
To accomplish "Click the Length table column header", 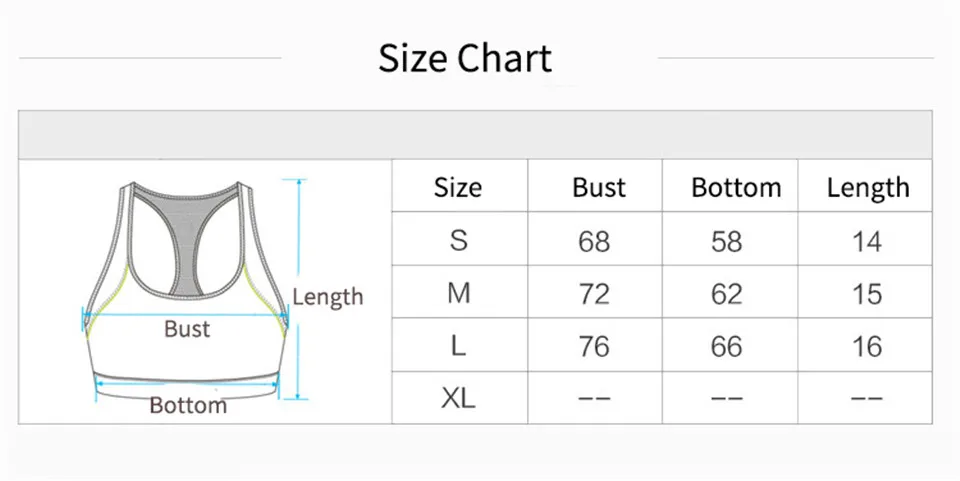I will [867, 187].
